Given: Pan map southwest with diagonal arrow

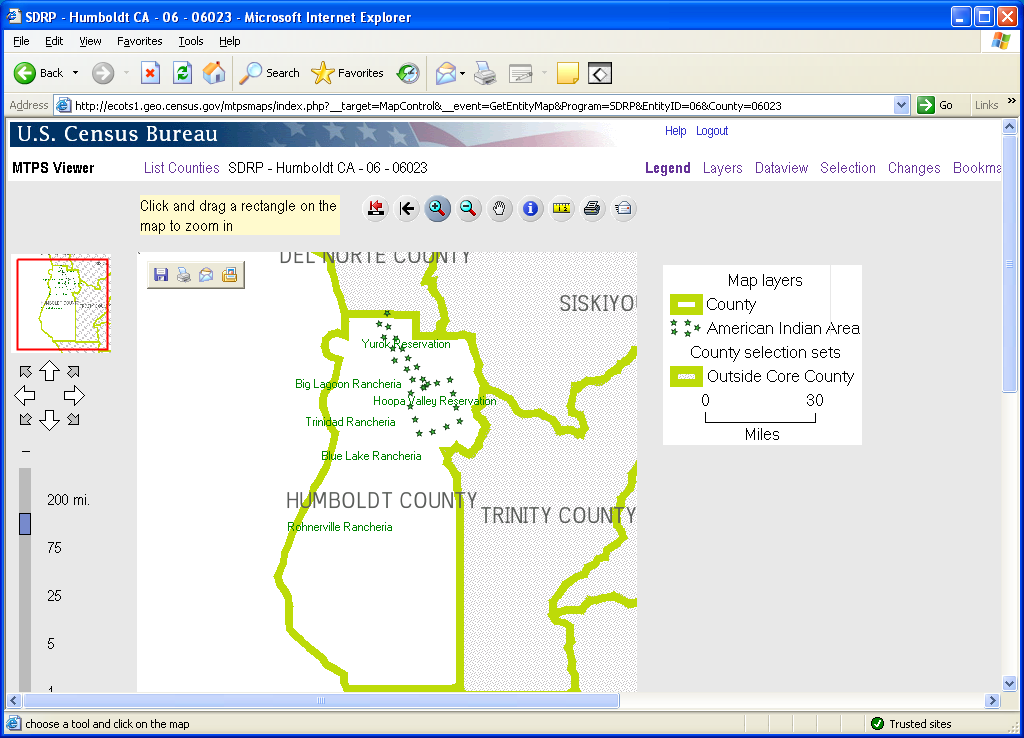Looking at the screenshot, I should pyautogui.click(x=25, y=419).
